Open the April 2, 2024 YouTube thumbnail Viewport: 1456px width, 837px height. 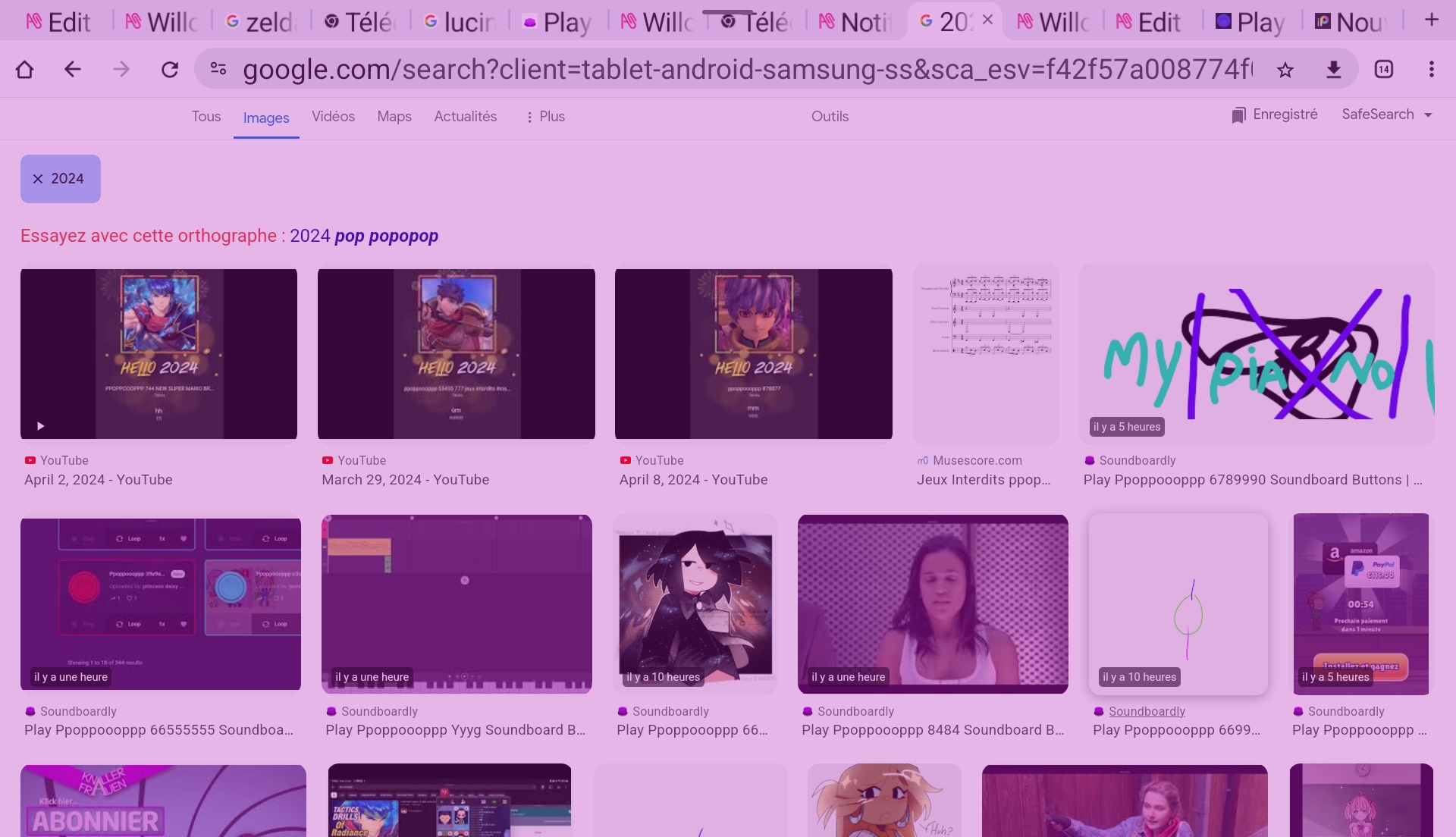(158, 353)
